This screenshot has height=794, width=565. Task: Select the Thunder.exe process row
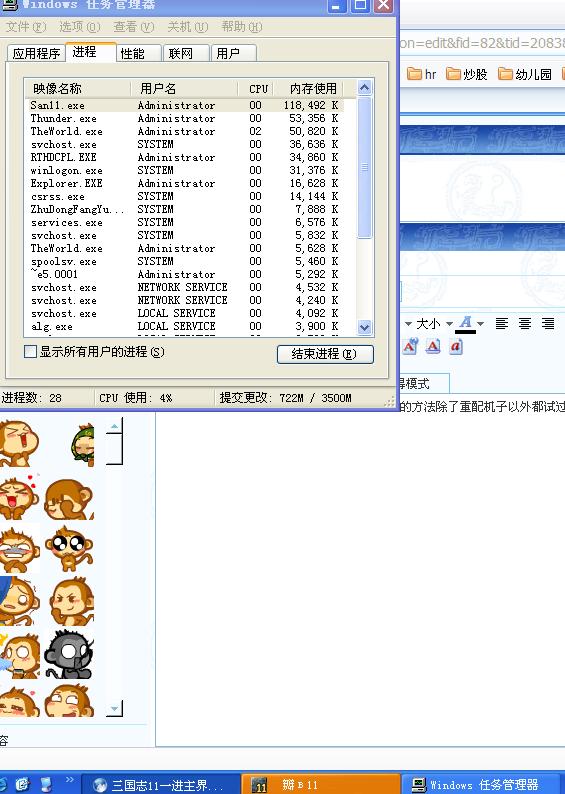[184, 118]
